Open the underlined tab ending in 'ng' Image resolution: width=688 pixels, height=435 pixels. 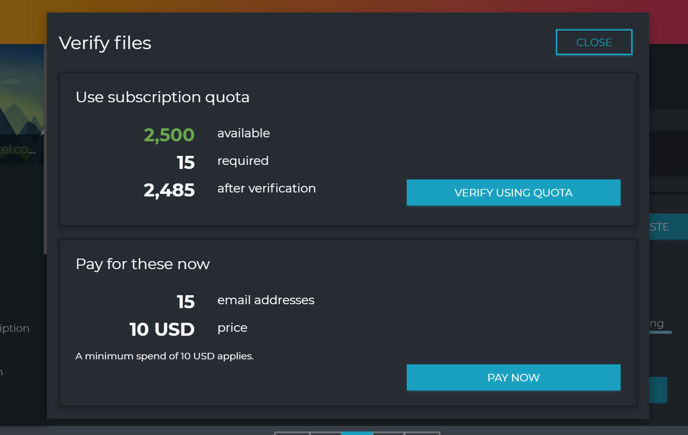[x=657, y=324]
